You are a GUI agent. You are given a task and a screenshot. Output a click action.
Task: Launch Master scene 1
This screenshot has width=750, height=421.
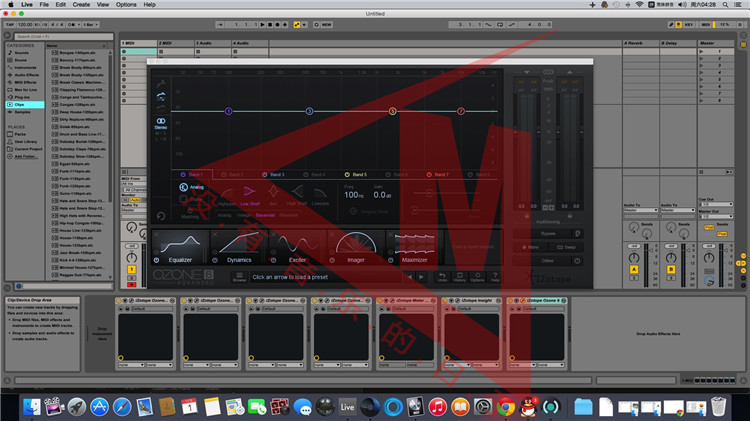(x=702, y=51)
